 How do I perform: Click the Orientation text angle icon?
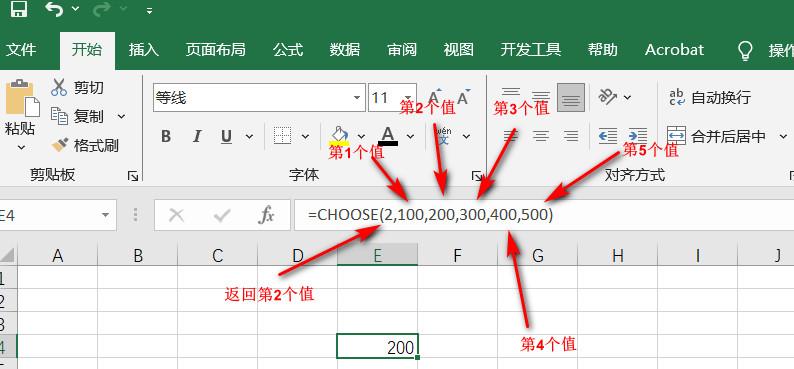pos(607,97)
